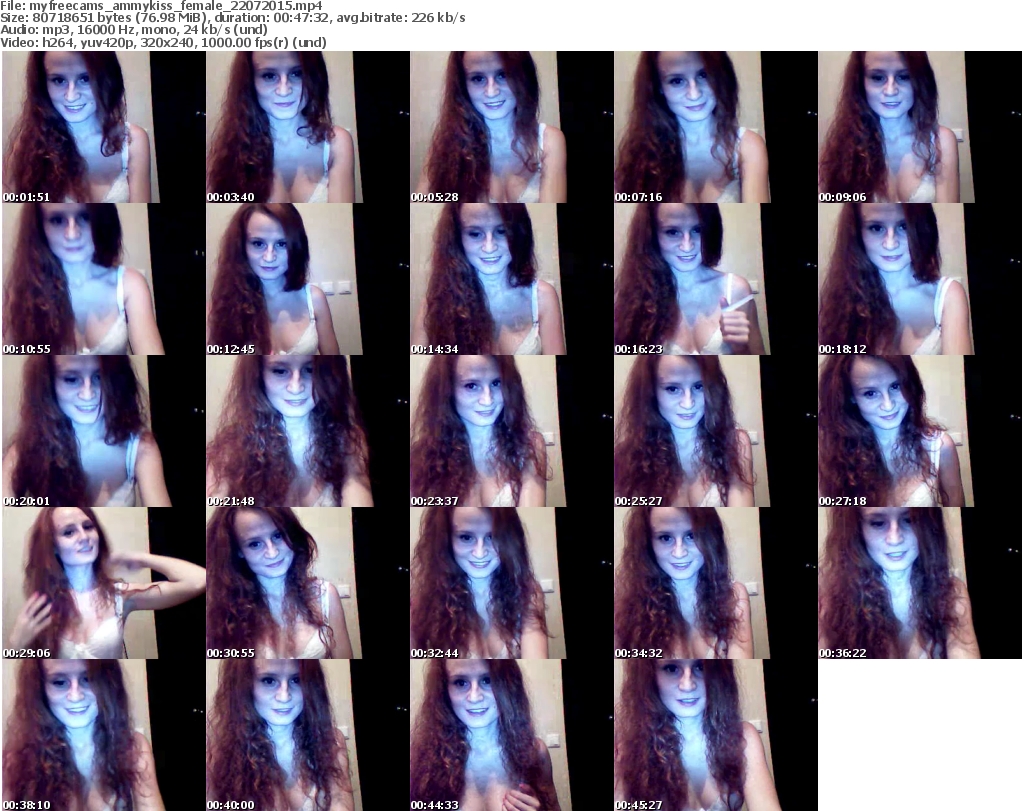The height and width of the screenshot is (811, 1024).
Task: Click the frame marked 00:18:12
Action: [920, 279]
